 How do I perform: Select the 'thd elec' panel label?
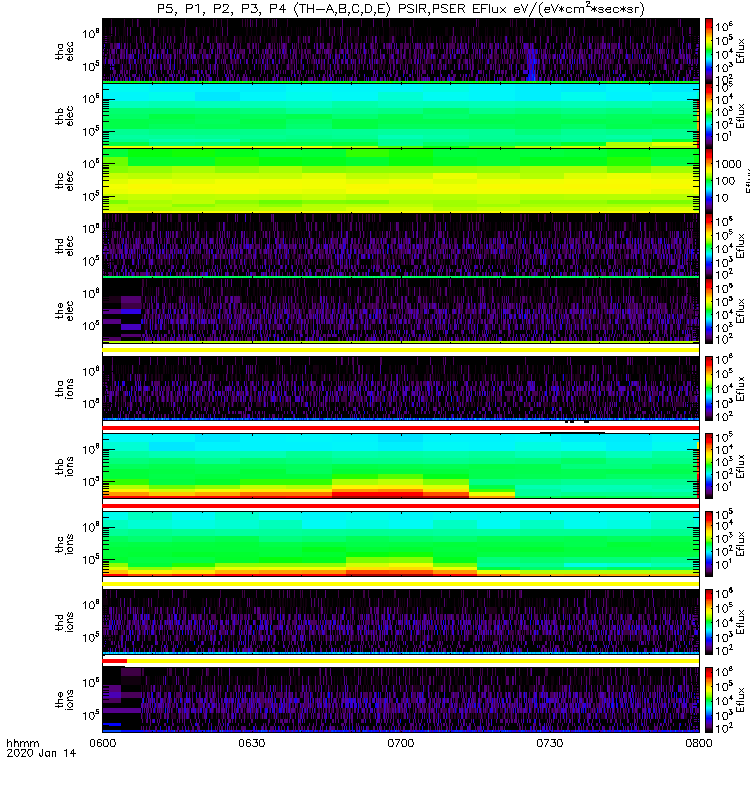coord(65,245)
